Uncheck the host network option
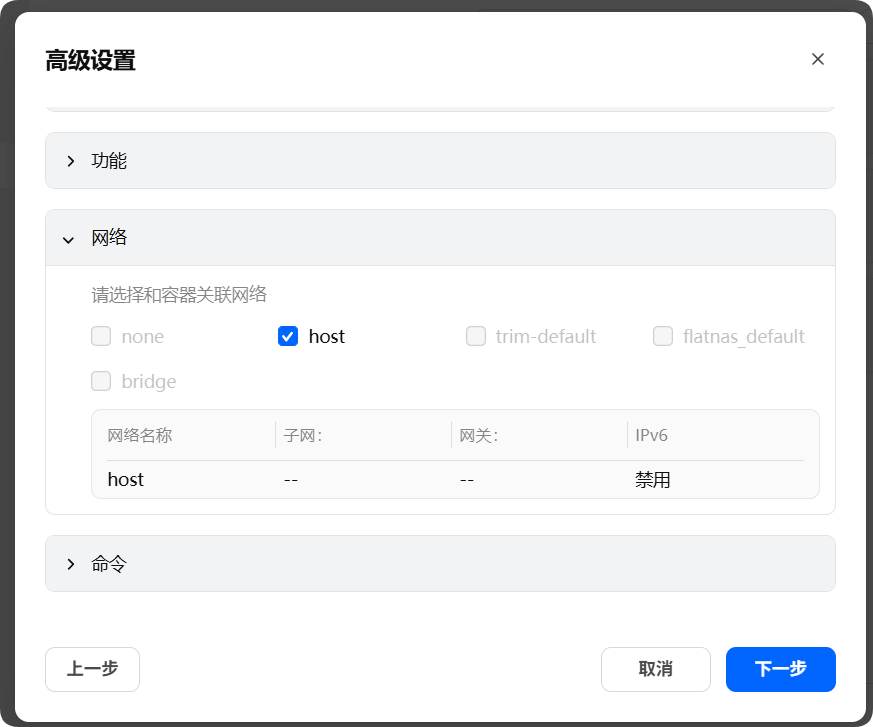The height and width of the screenshot is (727, 873). point(288,336)
